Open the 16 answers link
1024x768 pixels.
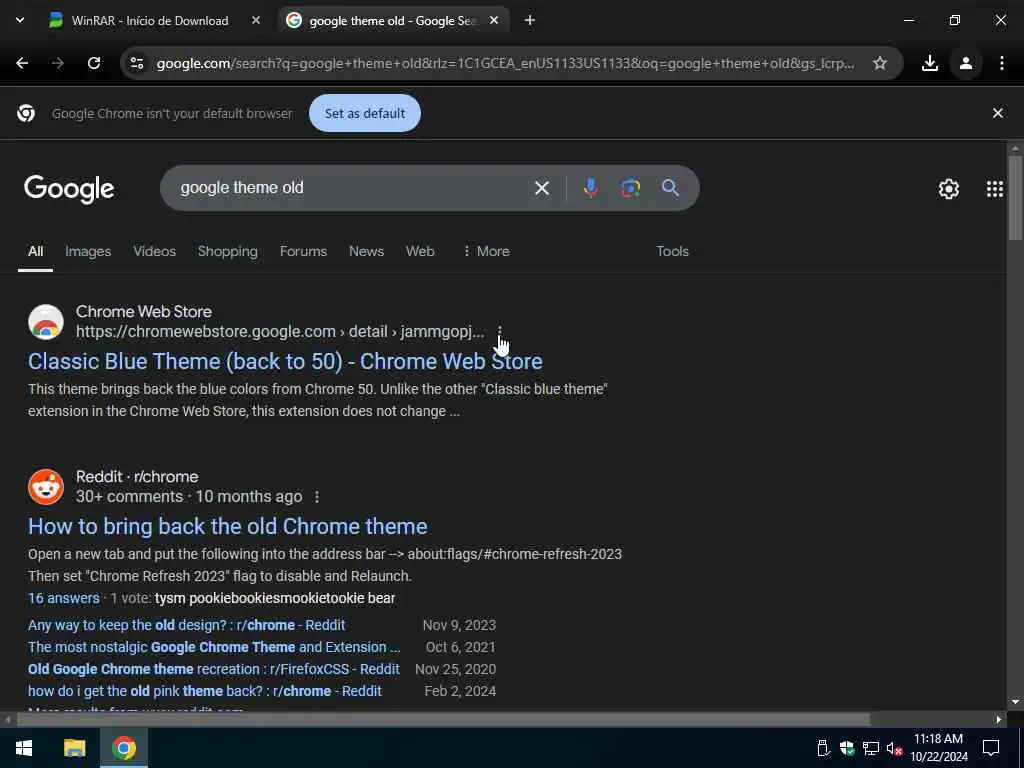(64, 598)
